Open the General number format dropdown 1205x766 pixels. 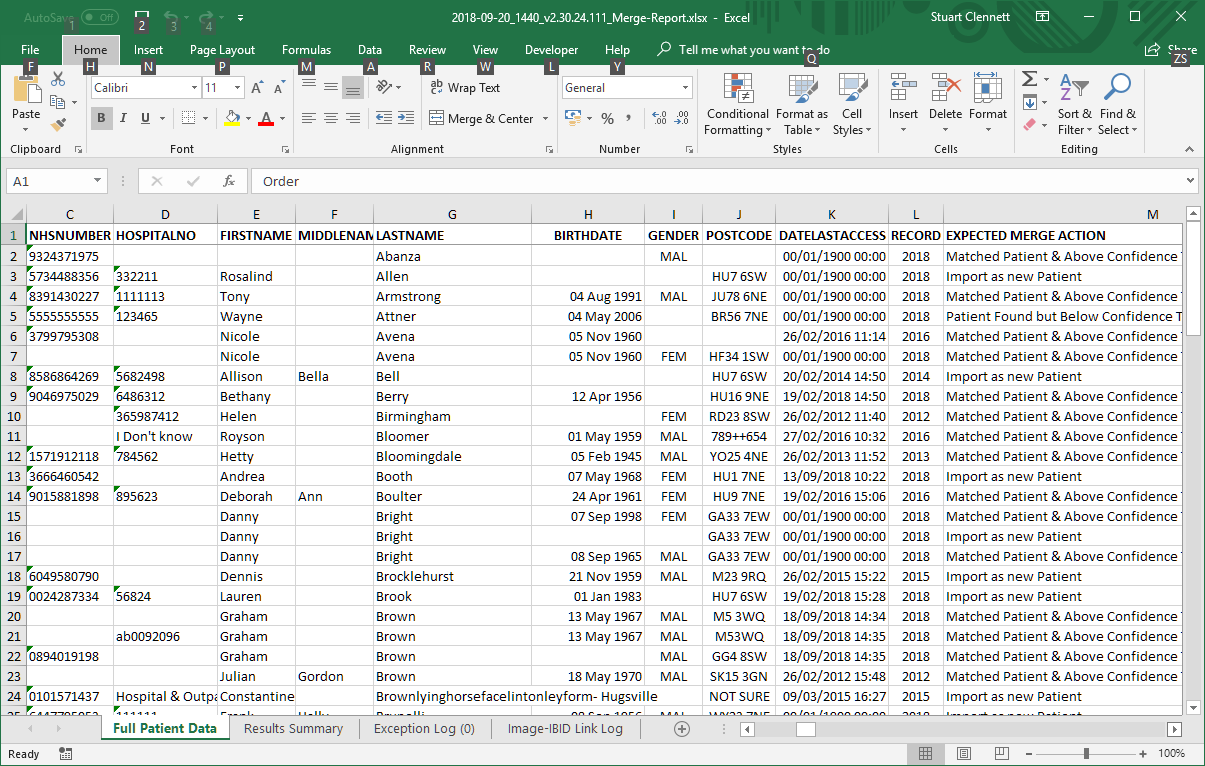coord(685,88)
